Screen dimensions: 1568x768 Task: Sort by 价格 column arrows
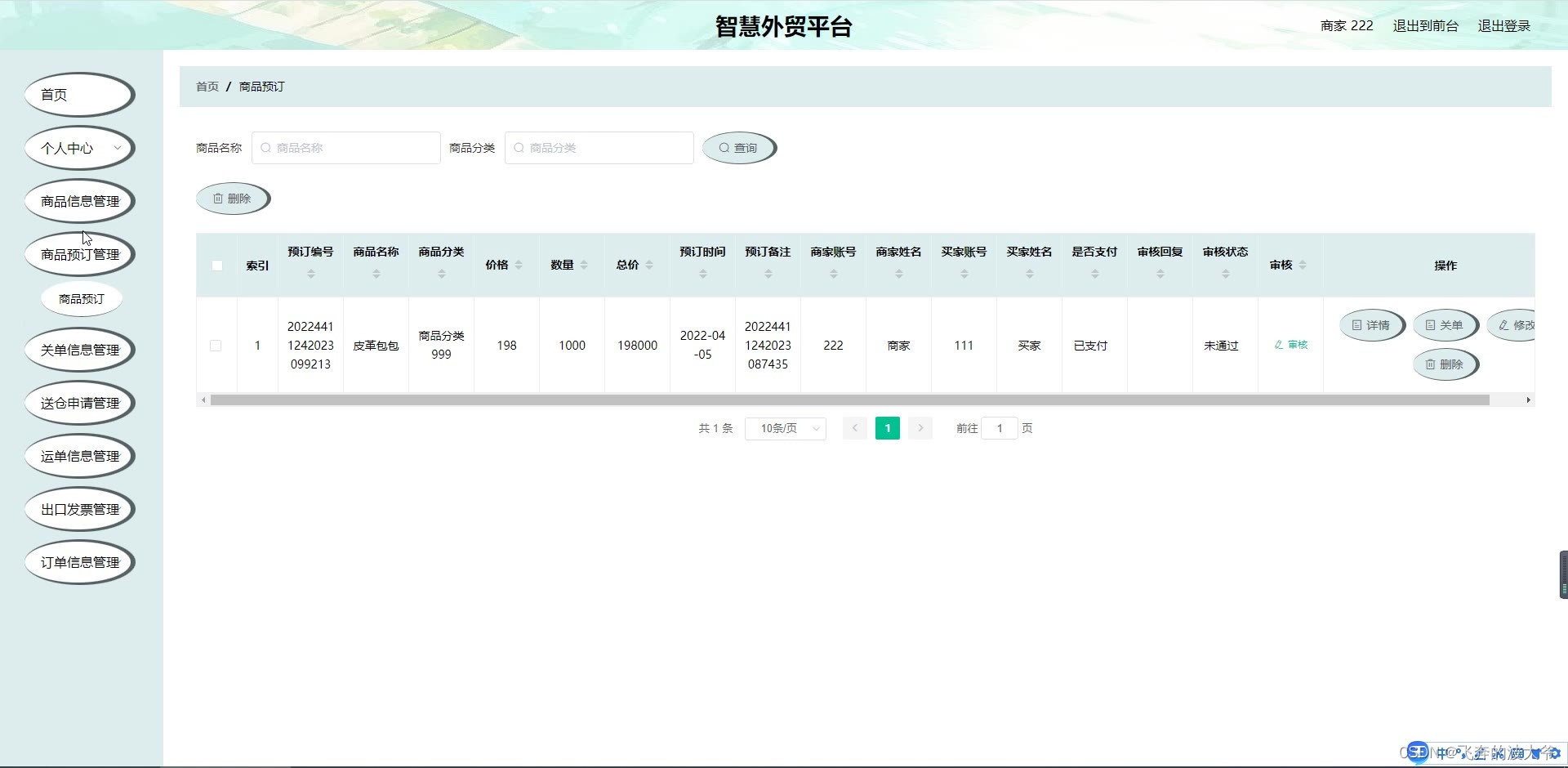click(x=519, y=265)
